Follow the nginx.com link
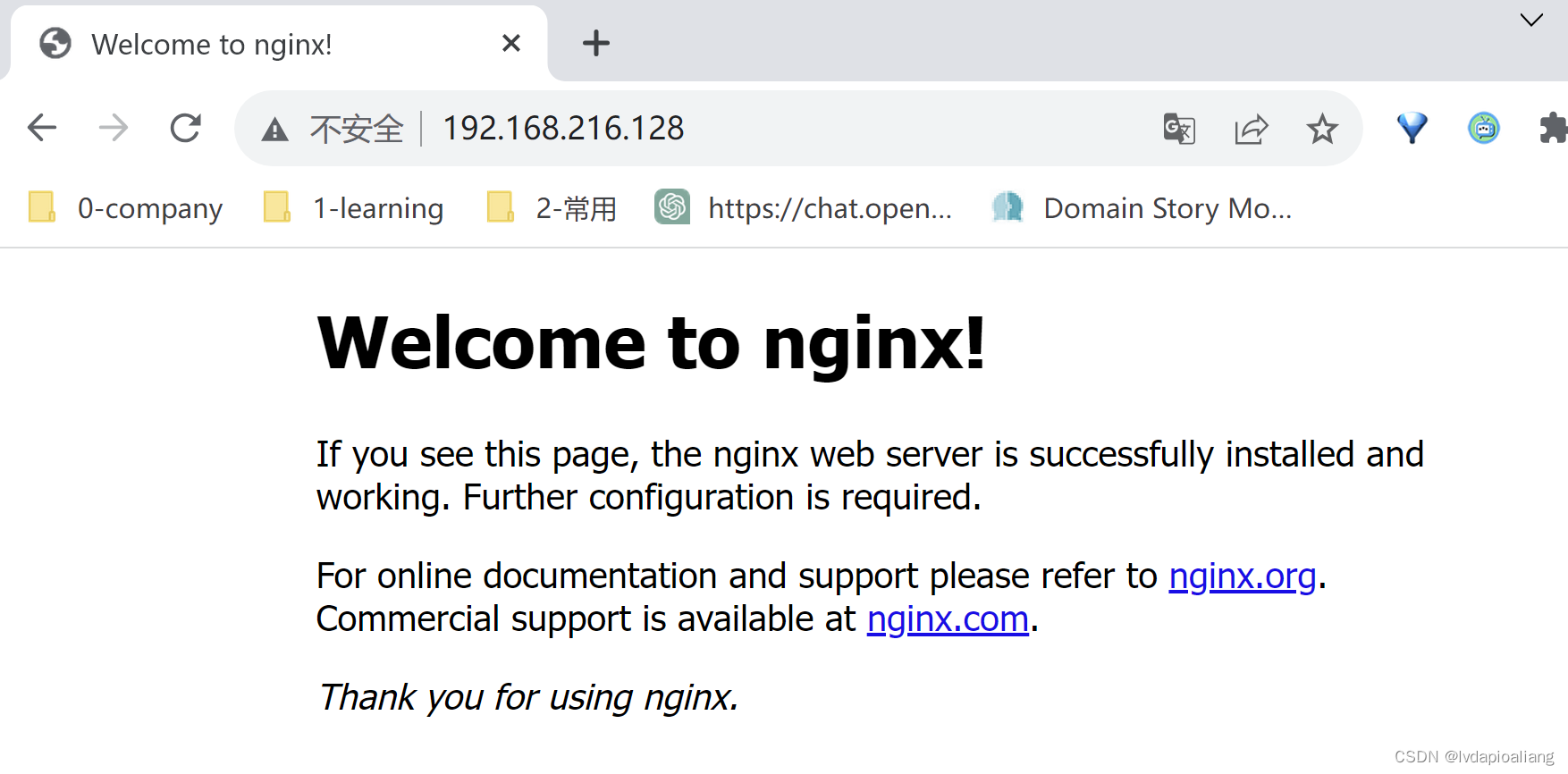Screen dimensions: 1568x774 point(948,619)
